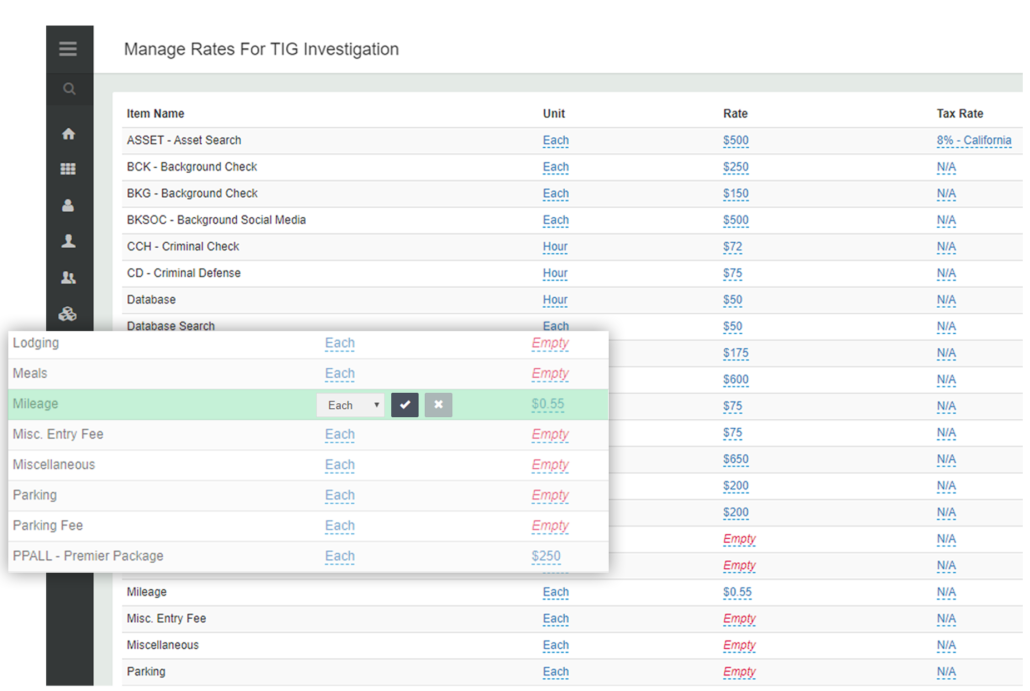
Task: Cancel Mileage unit edit with X
Action: 438,405
